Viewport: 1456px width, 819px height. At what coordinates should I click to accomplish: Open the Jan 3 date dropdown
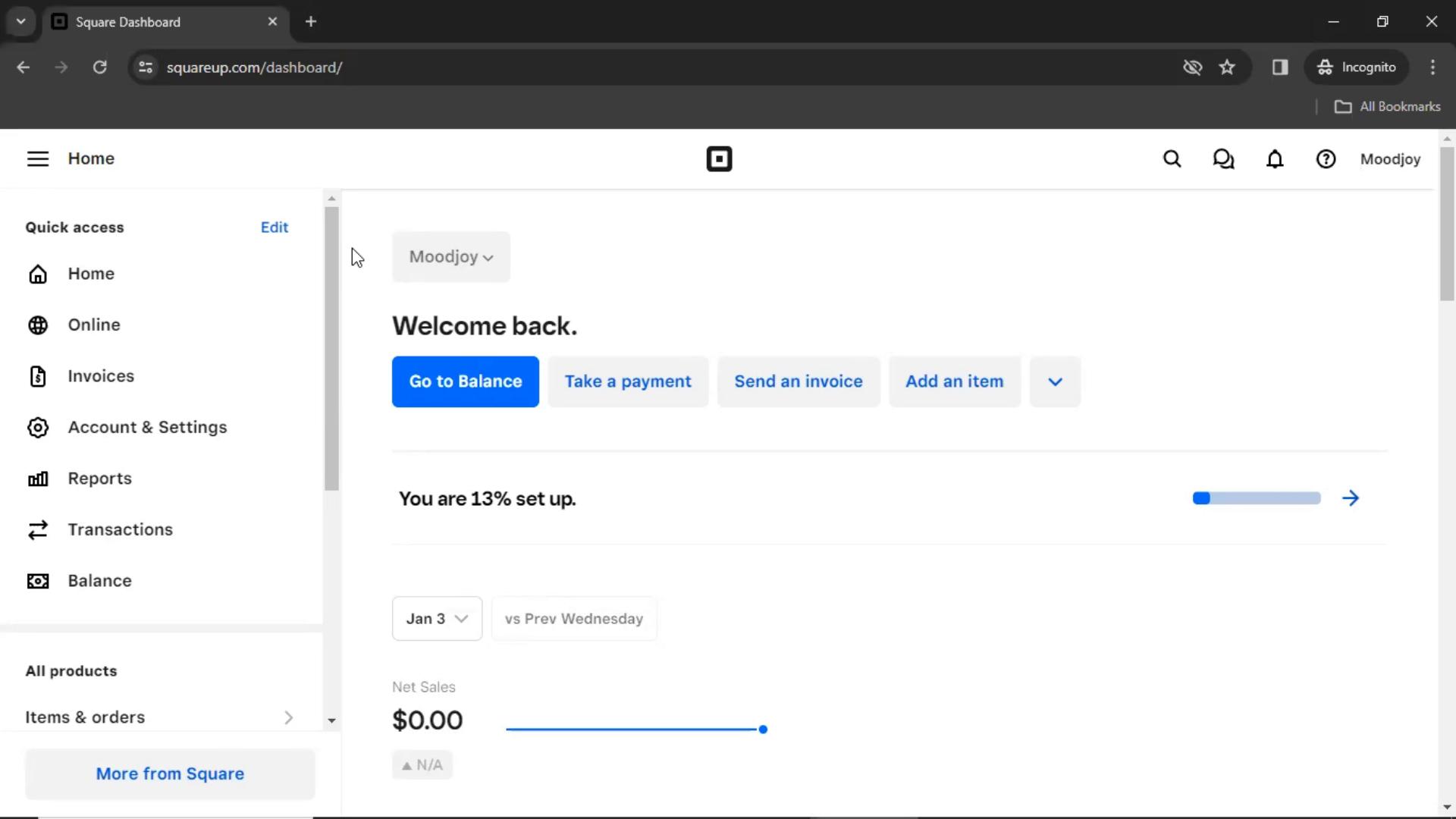(x=436, y=618)
